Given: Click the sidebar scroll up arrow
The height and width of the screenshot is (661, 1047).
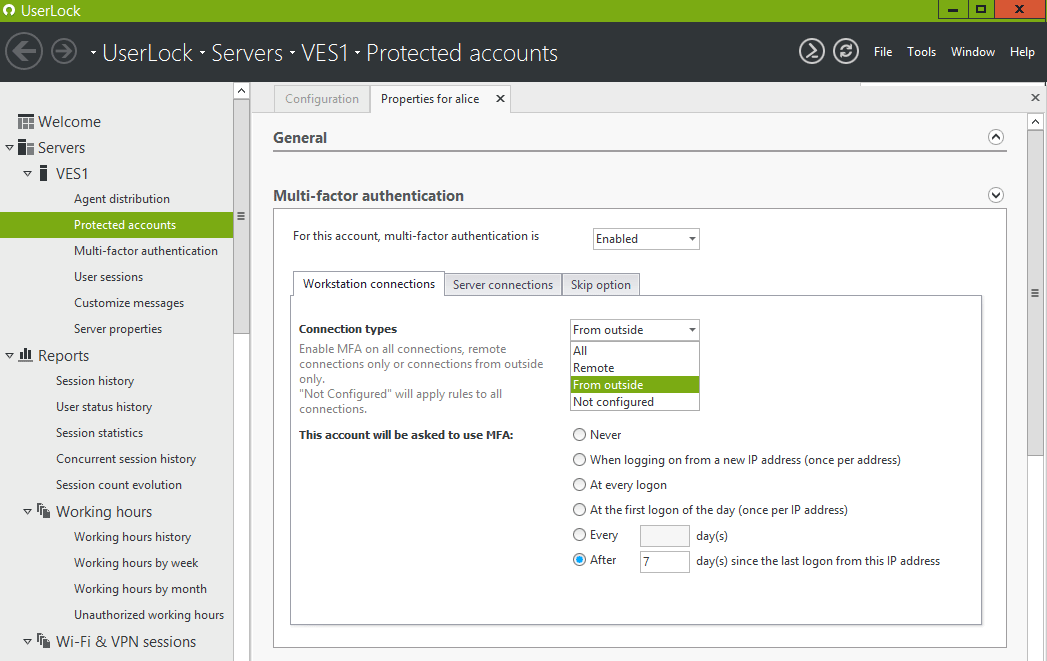Looking at the screenshot, I should 242,91.
